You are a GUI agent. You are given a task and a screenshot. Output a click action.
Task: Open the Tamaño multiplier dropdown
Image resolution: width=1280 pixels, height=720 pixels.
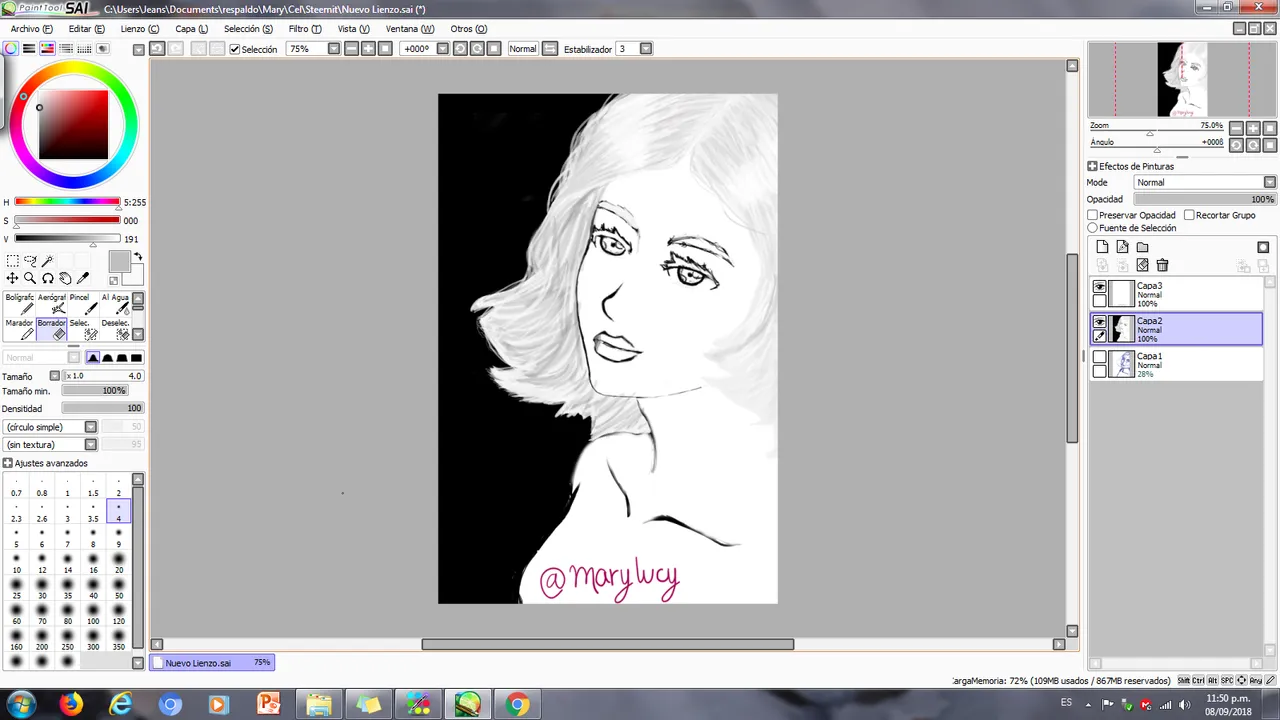click(x=55, y=376)
